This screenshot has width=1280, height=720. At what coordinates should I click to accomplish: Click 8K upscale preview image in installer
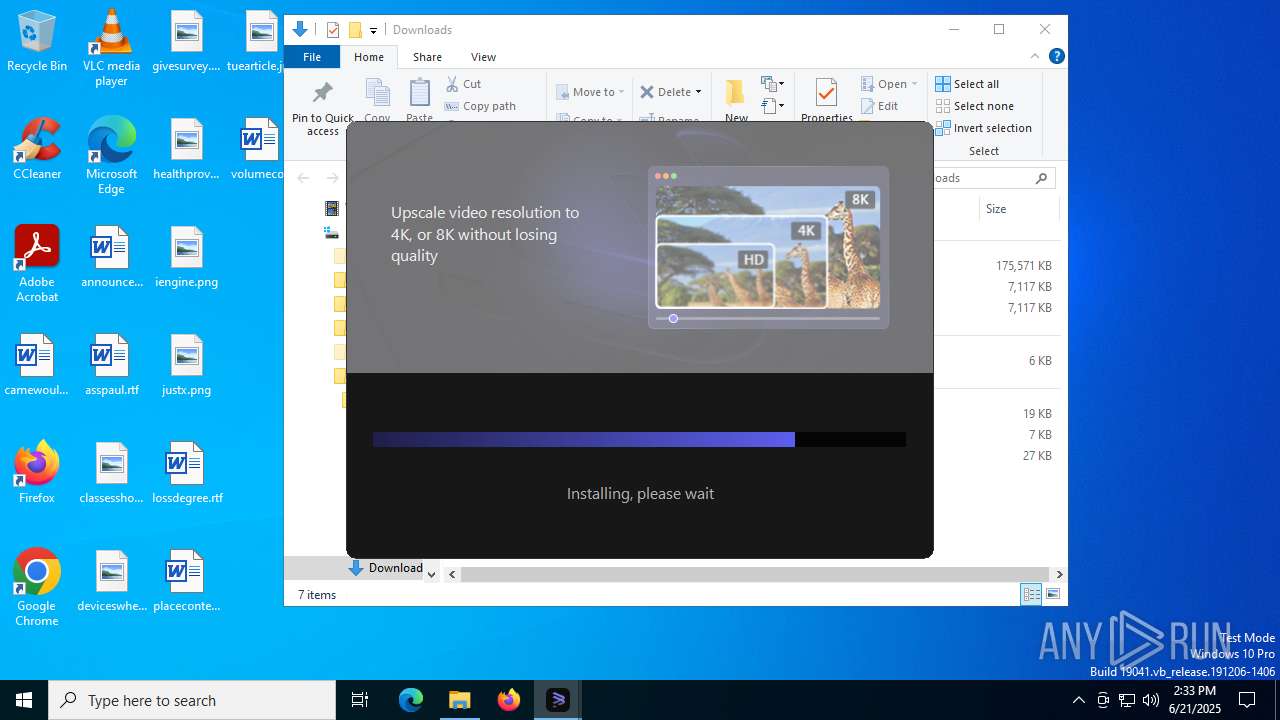[x=767, y=247]
